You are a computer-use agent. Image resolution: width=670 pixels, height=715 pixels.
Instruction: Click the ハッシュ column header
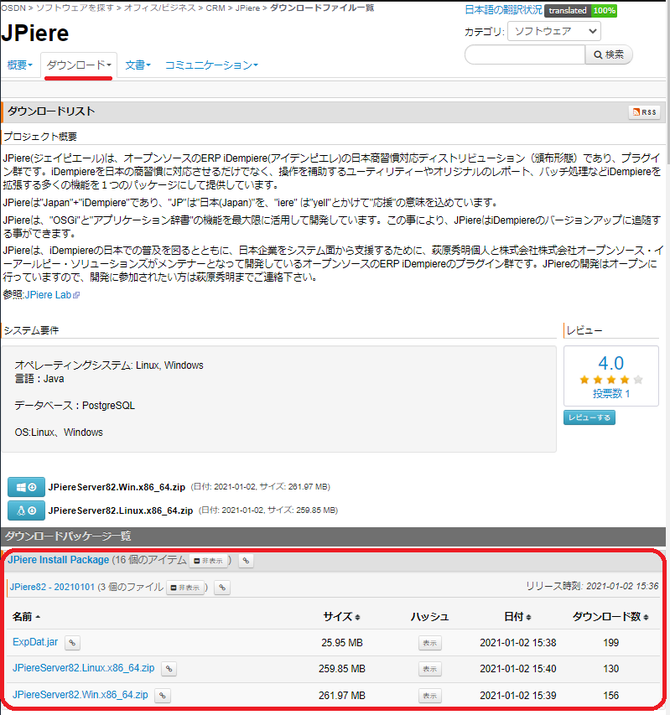(x=430, y=617)
